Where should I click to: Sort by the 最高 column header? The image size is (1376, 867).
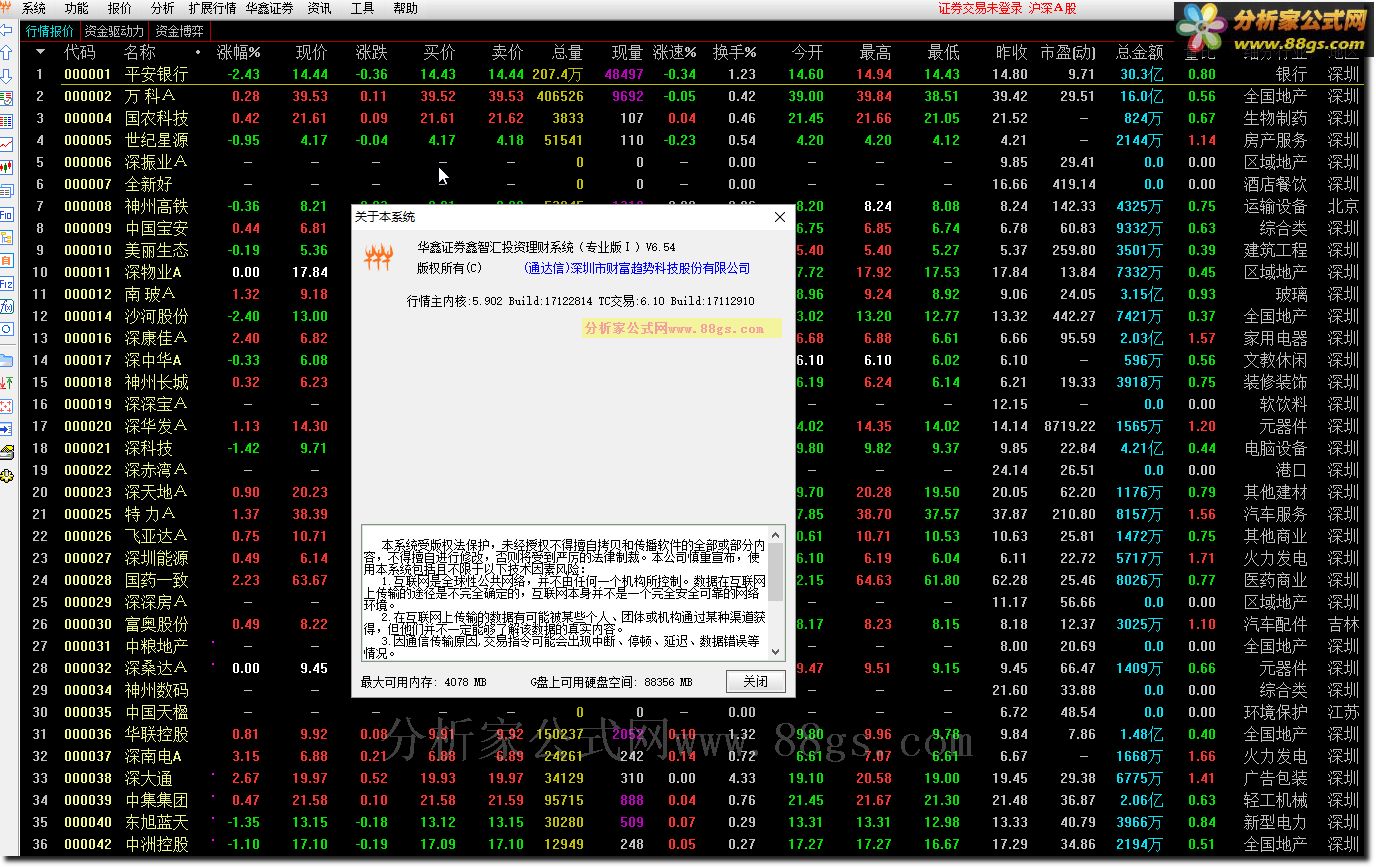click(x=875, y=52)
